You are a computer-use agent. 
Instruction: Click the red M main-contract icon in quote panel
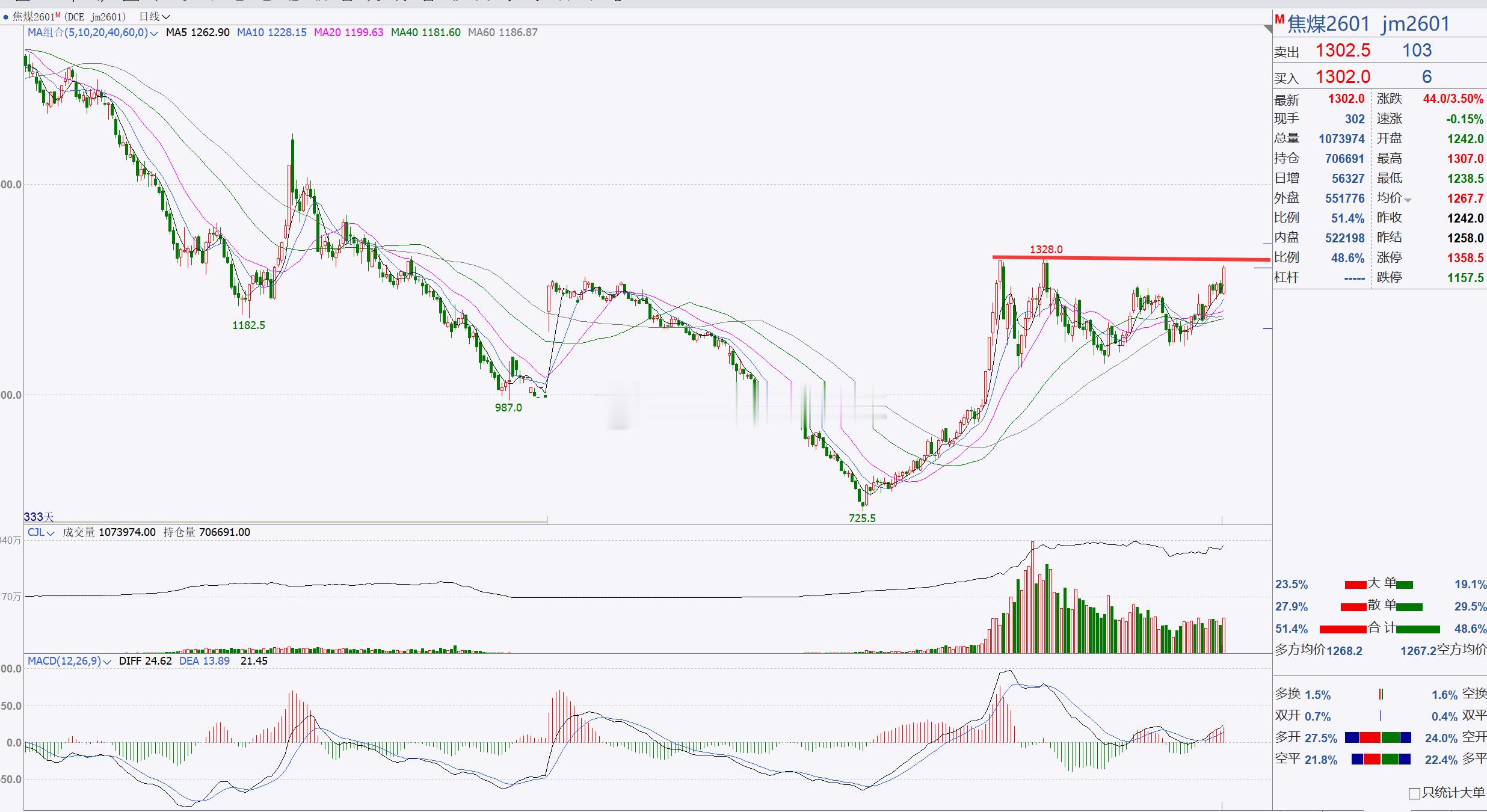pos(1279,20)
